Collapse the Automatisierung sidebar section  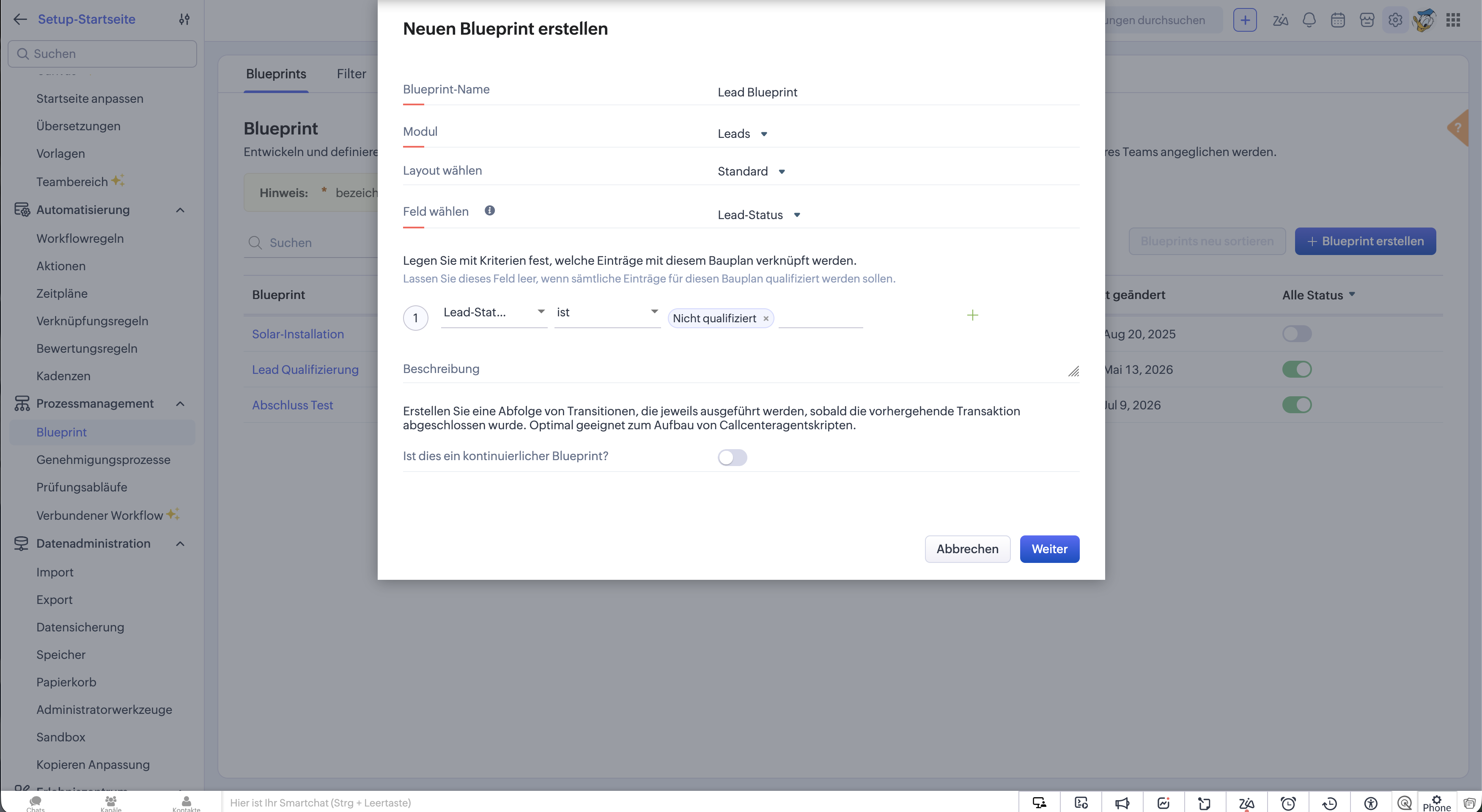180,210
